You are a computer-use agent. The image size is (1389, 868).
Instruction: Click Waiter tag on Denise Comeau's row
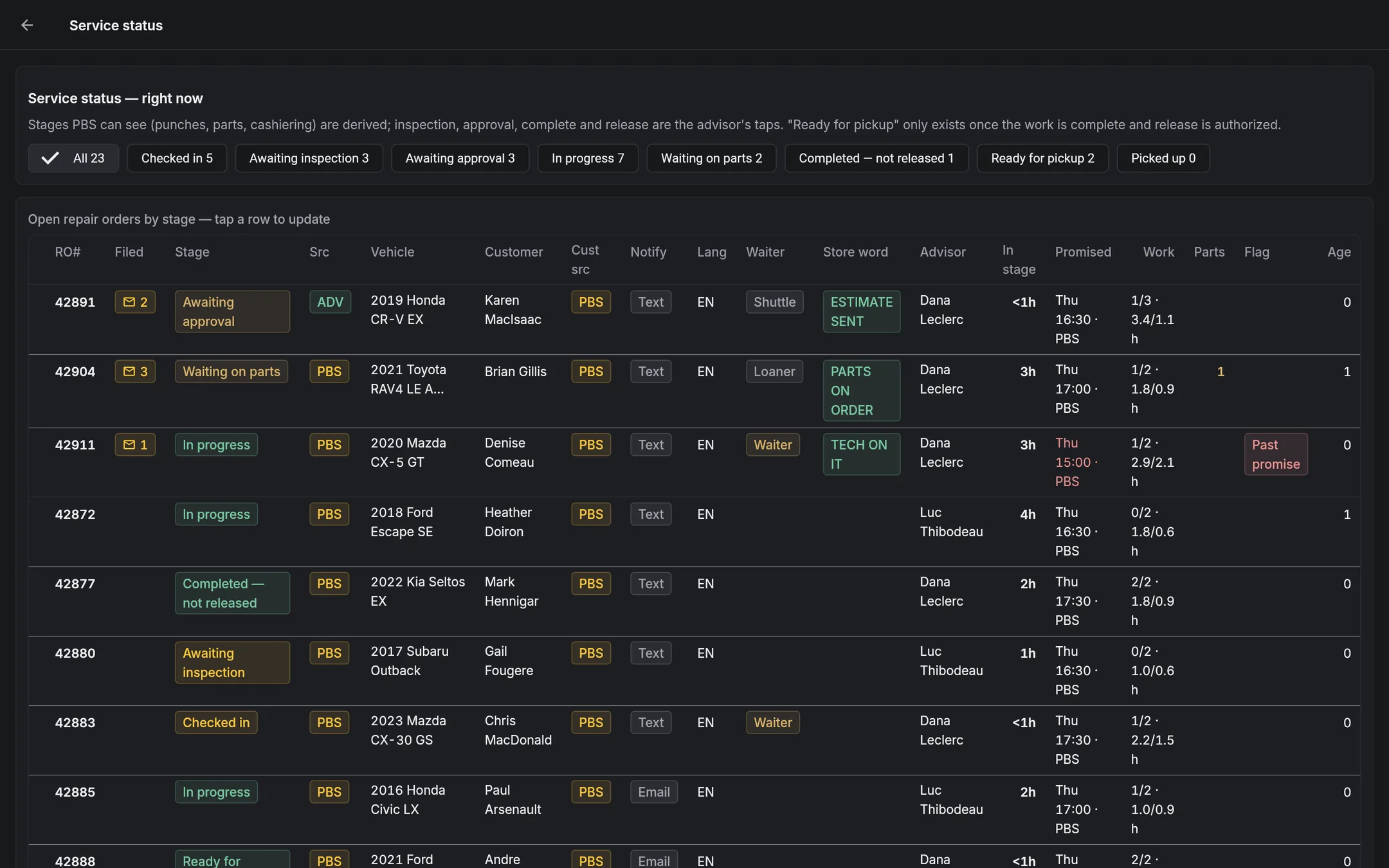(x=773, y=445)
